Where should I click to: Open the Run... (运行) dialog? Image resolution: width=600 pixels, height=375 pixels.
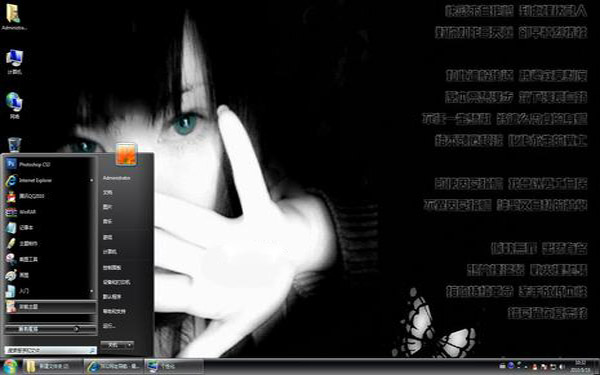(109, 326)
